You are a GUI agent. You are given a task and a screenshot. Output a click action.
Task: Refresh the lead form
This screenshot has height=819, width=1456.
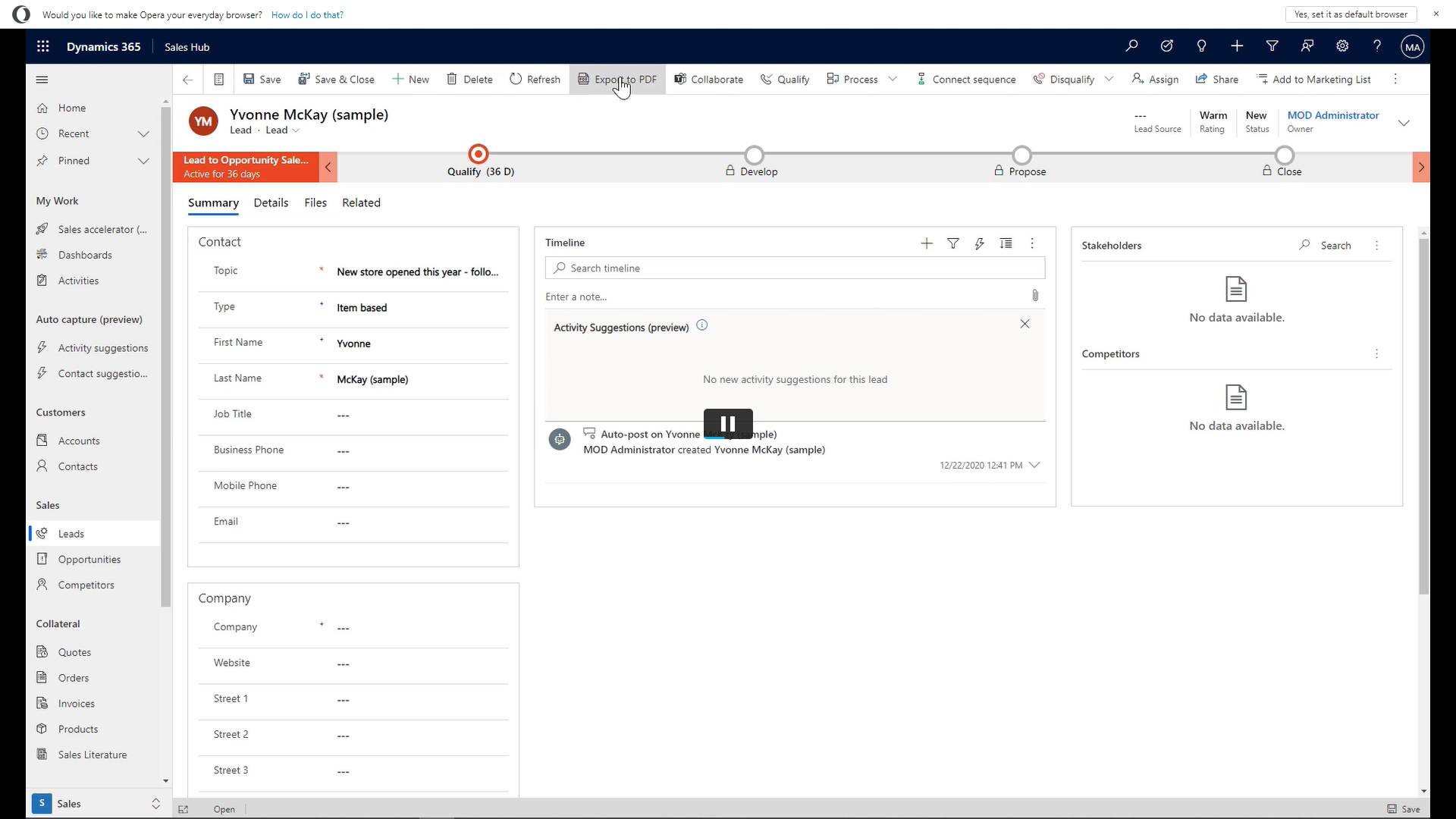point(535,80)
